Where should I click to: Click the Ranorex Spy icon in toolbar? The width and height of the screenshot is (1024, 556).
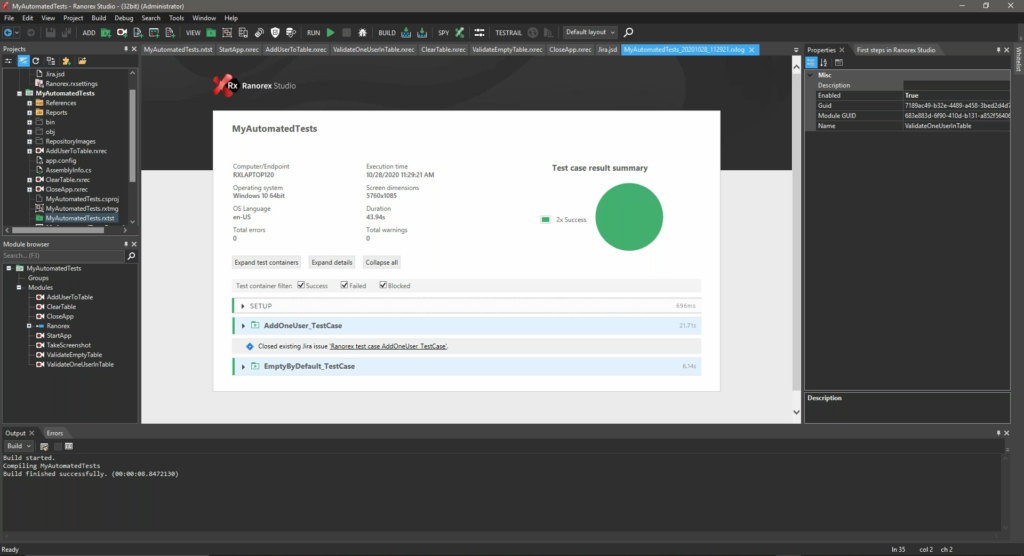pyautogui.click(x=460, y=32)
